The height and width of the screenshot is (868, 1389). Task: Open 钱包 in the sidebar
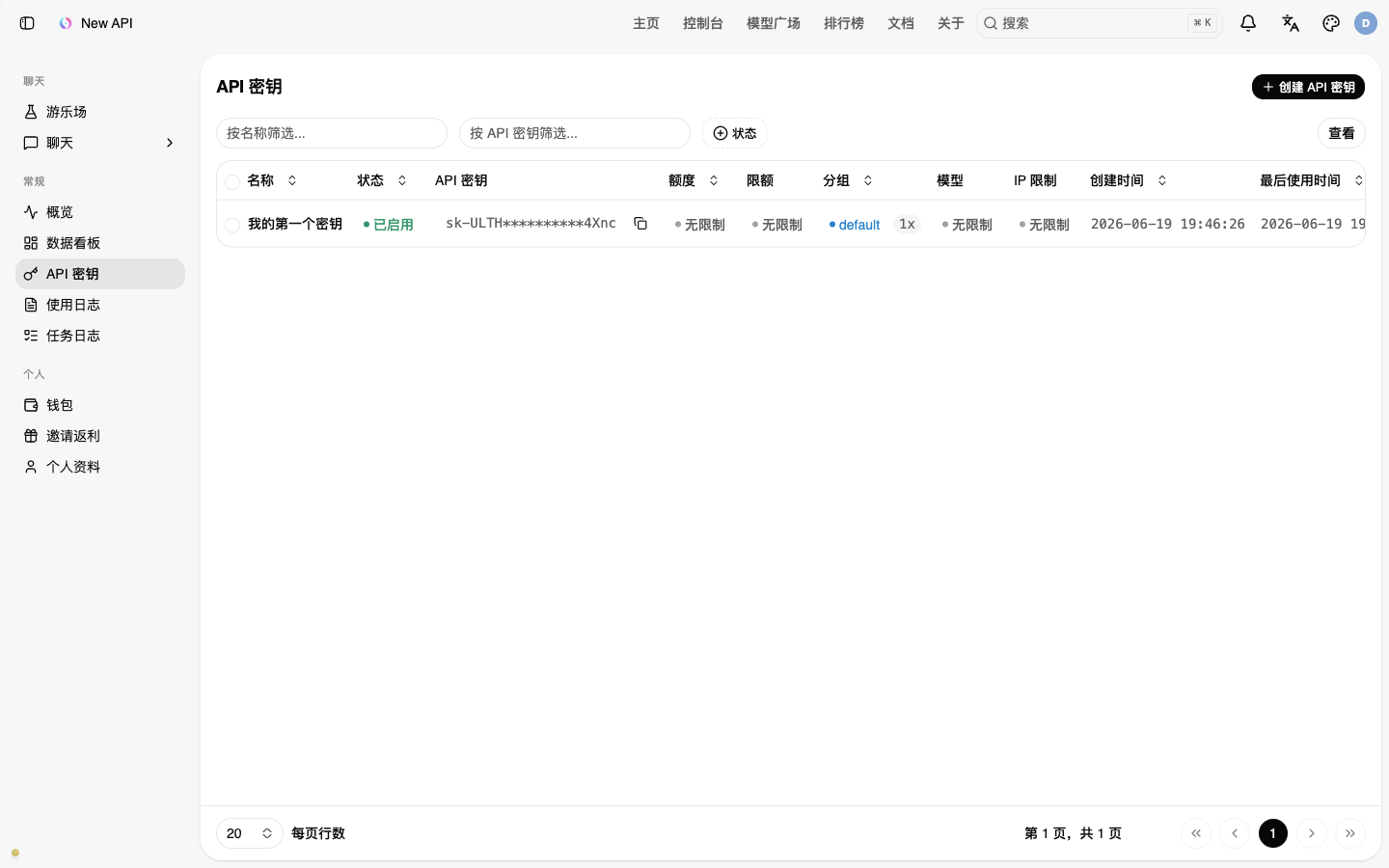pos(100,405)
